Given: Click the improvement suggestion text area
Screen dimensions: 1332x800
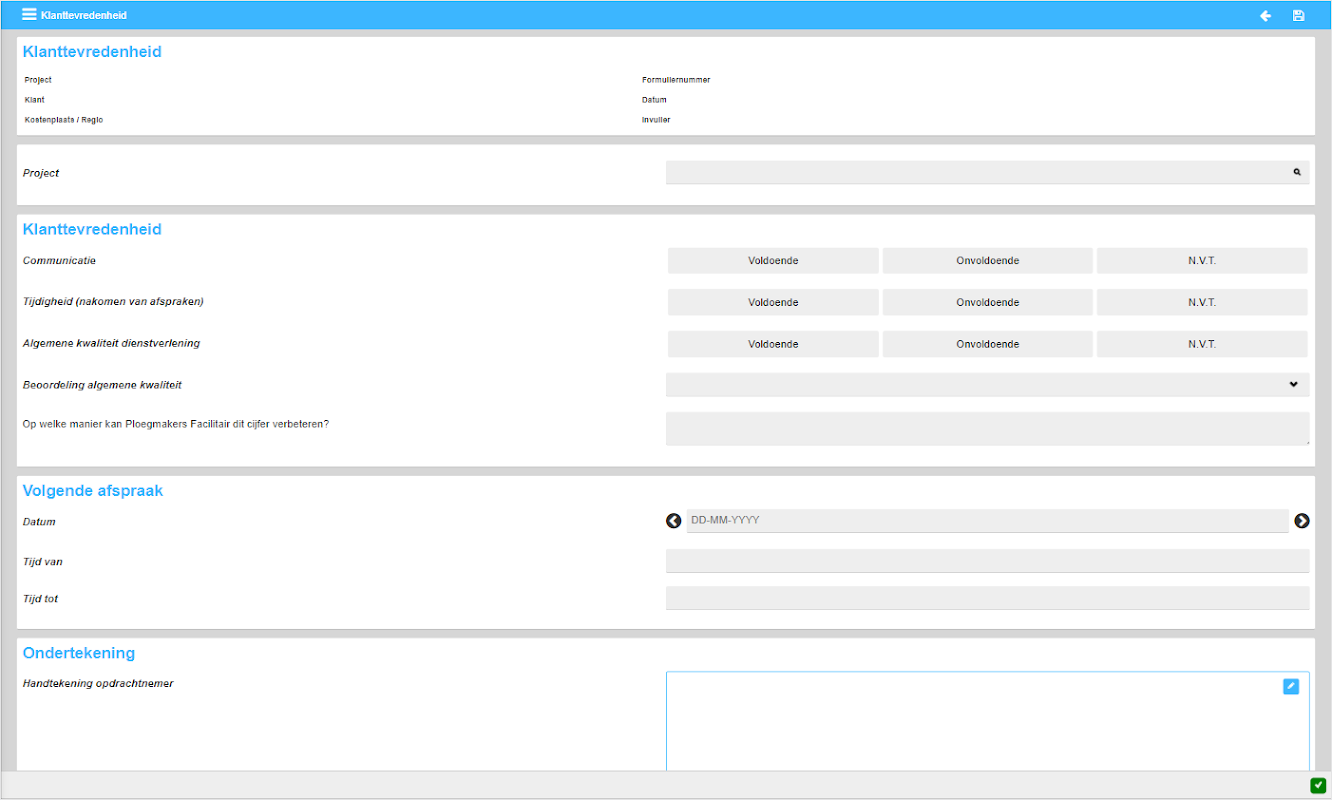Looking at the screenshot, I should (x=988, y=429).
